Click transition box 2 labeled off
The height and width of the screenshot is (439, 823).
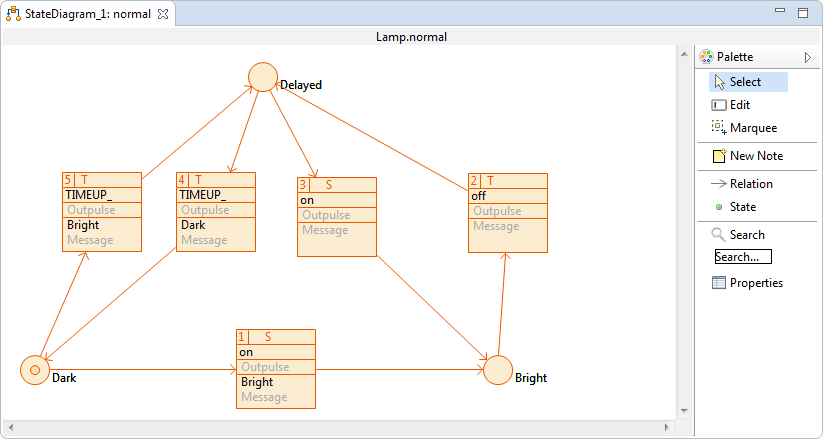tap(509, 212)
